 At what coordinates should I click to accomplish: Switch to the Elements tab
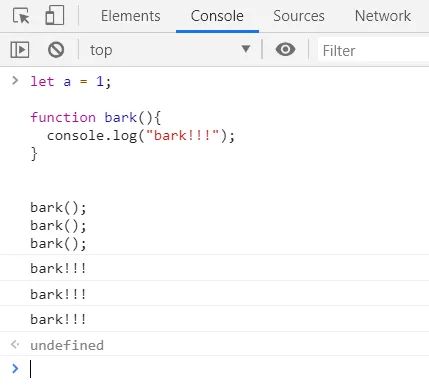pos(131,16)
